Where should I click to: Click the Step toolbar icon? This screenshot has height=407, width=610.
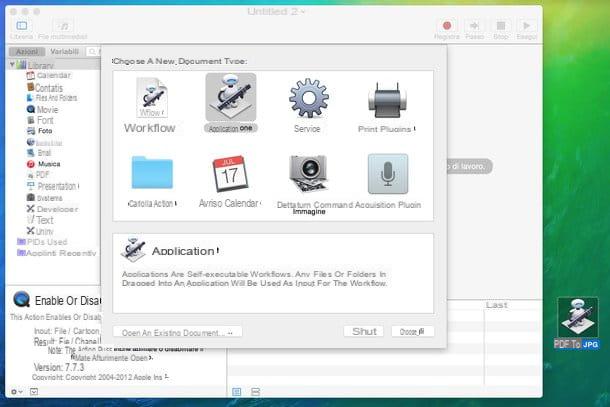click(474, 26)
